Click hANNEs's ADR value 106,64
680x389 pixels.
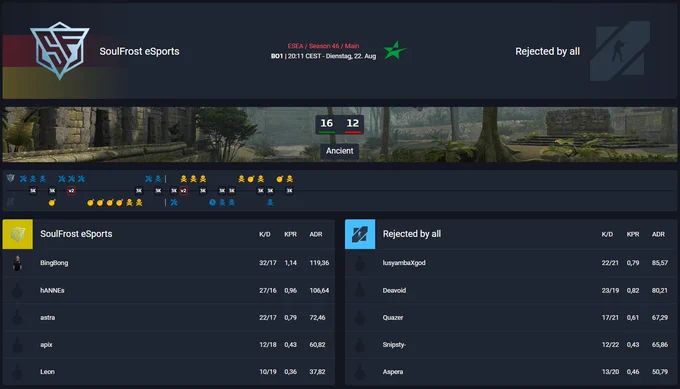click(319, 291)
